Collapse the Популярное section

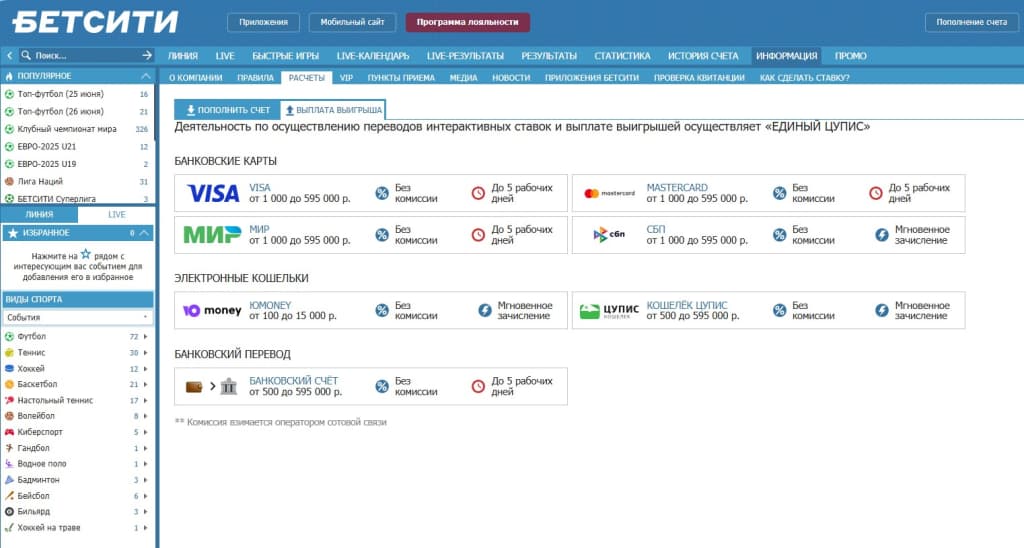(146, 76)
